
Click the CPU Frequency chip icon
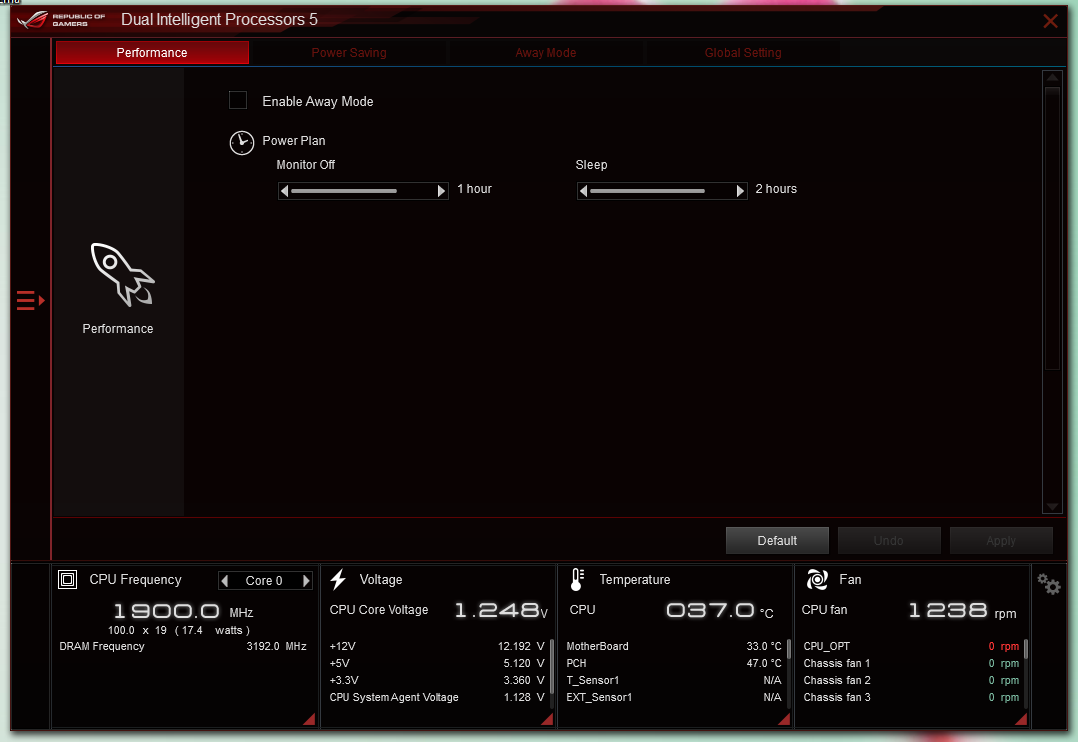67,580
